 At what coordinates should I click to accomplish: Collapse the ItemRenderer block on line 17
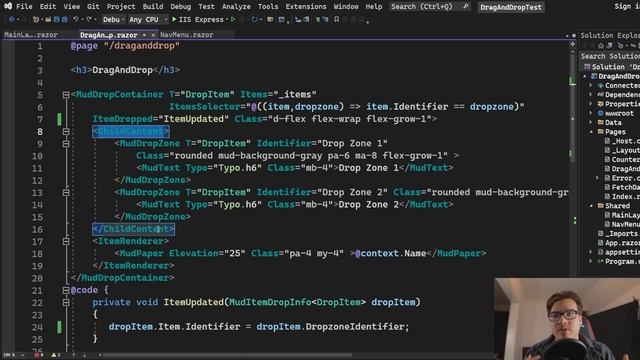point(66,242)
